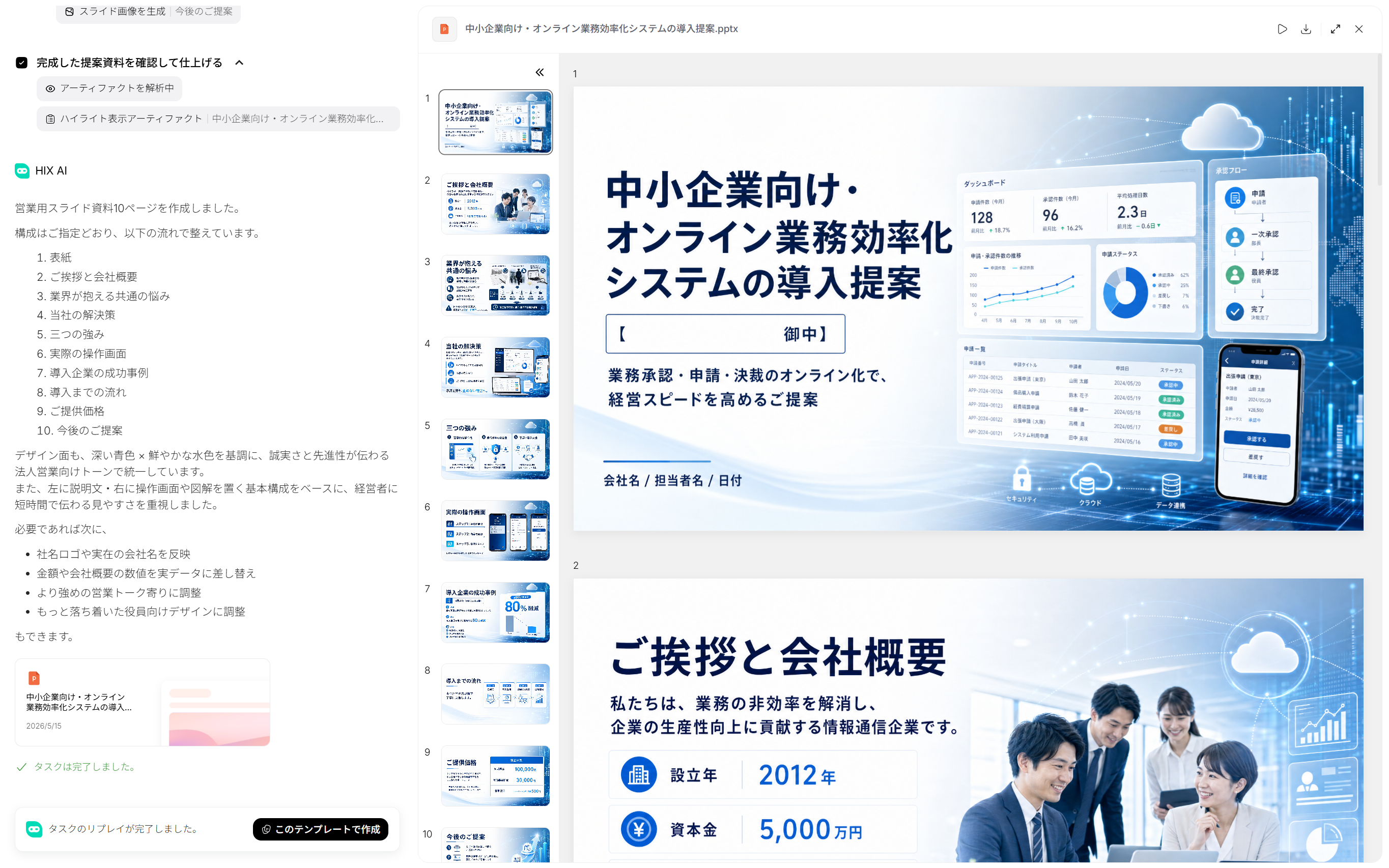This screenshot has width=1389, height=868.
Task: Select slide 4 thumbnail 当社の解決策
Action: pyautogui.click(x=495, y=367)
